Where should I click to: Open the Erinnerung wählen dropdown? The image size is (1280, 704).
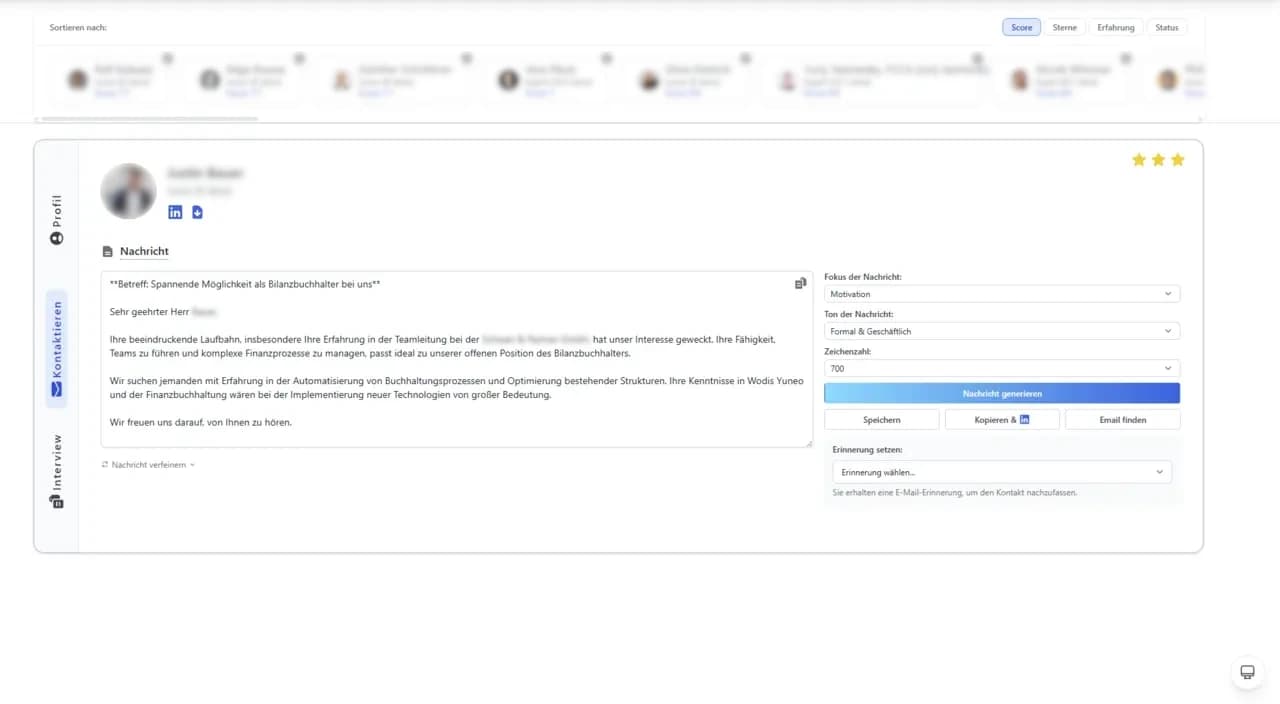[x=1002, y=472]
